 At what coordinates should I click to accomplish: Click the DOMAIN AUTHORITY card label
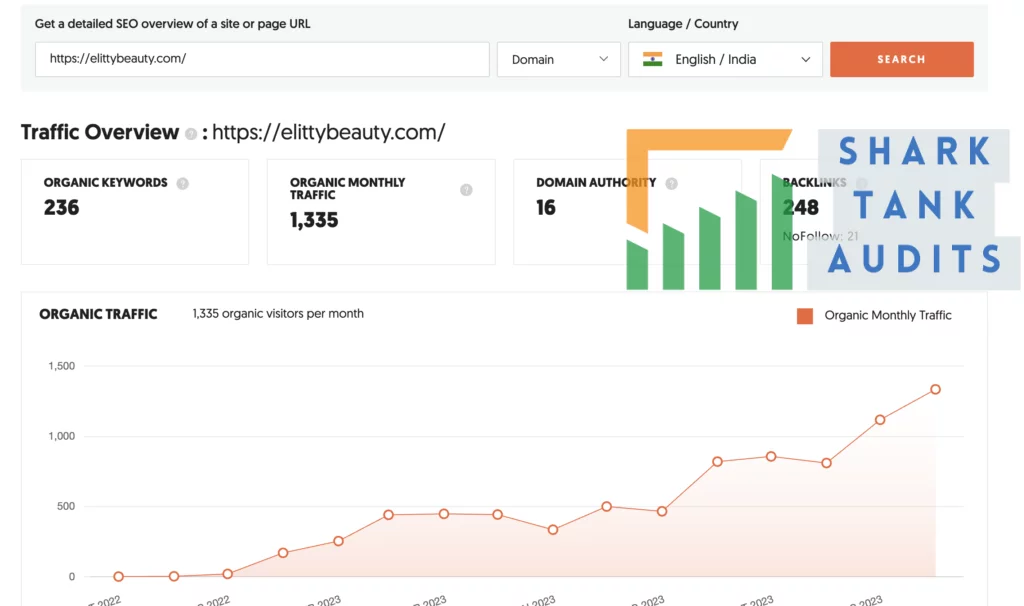click(596, 183)
